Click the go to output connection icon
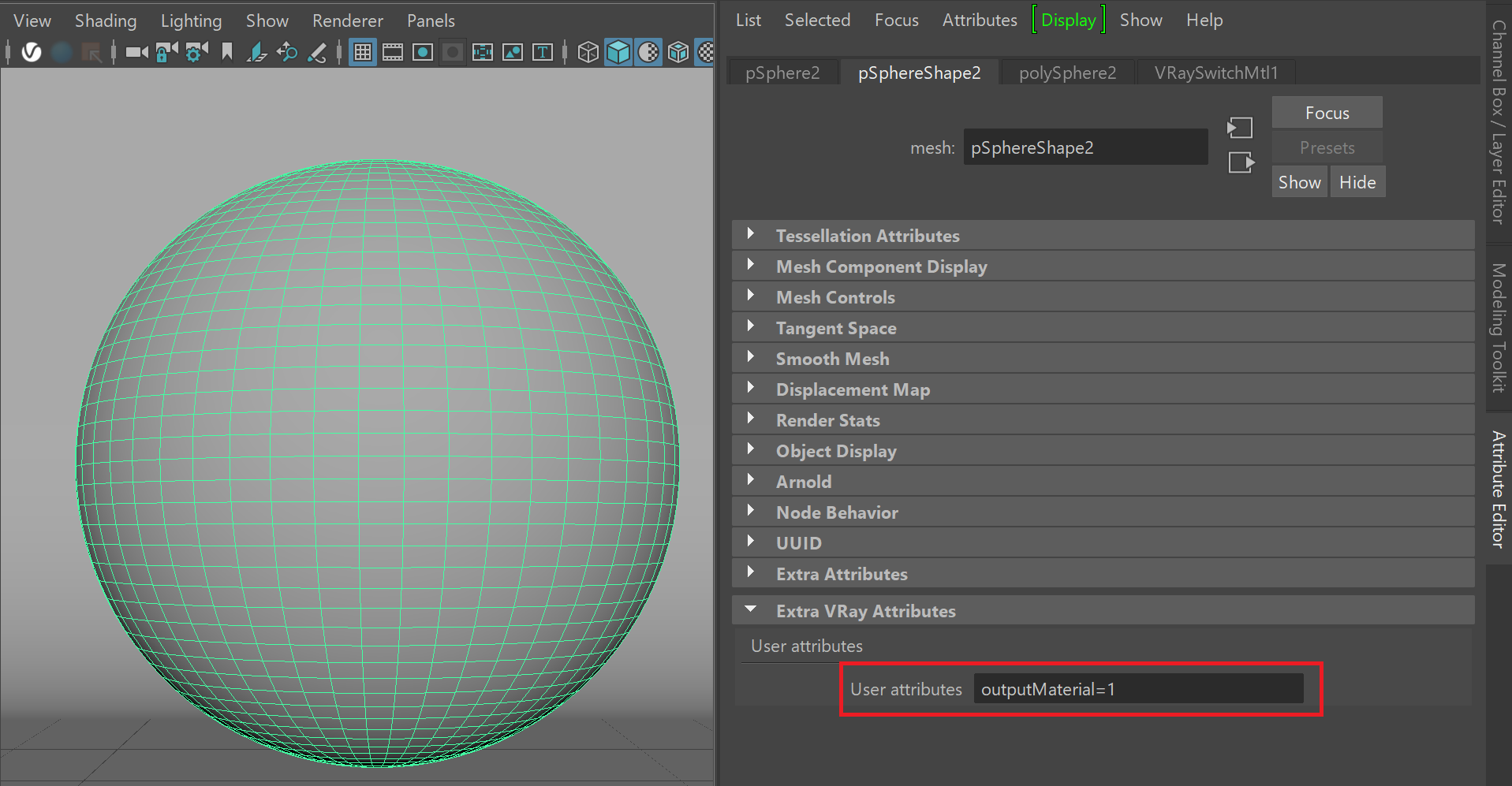Screen dimensions: 1512x786 click(1241, 162)
